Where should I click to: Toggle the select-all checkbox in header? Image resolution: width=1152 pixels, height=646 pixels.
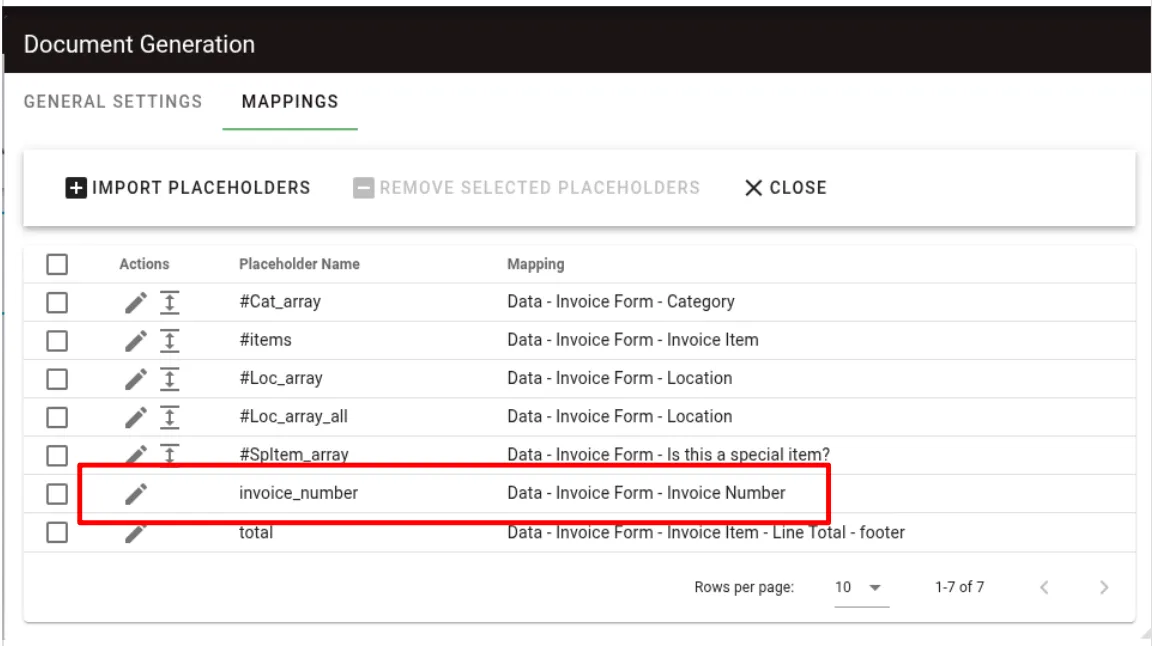[57, 263]
